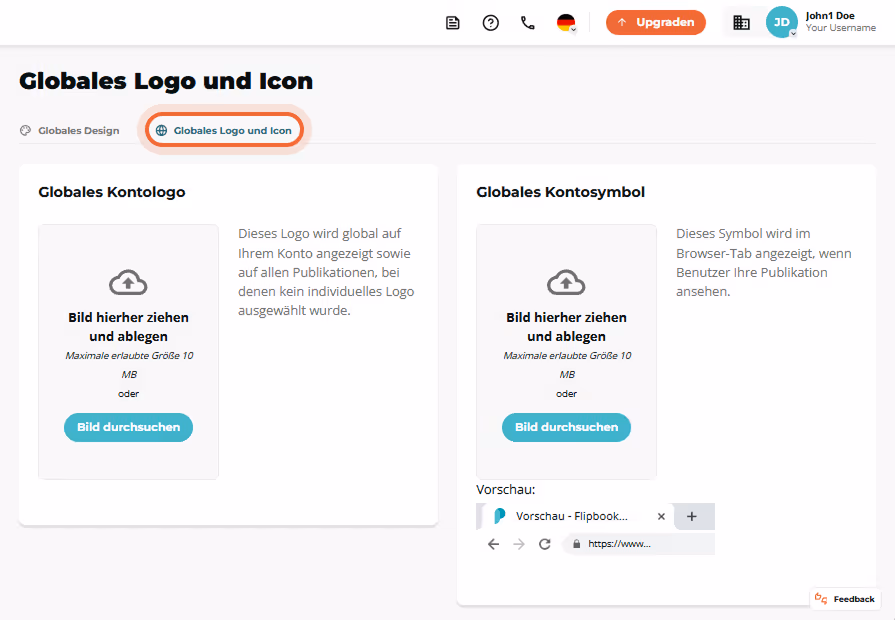
Task: Click the reload icon in preview browser
Action: click(545, 544)
